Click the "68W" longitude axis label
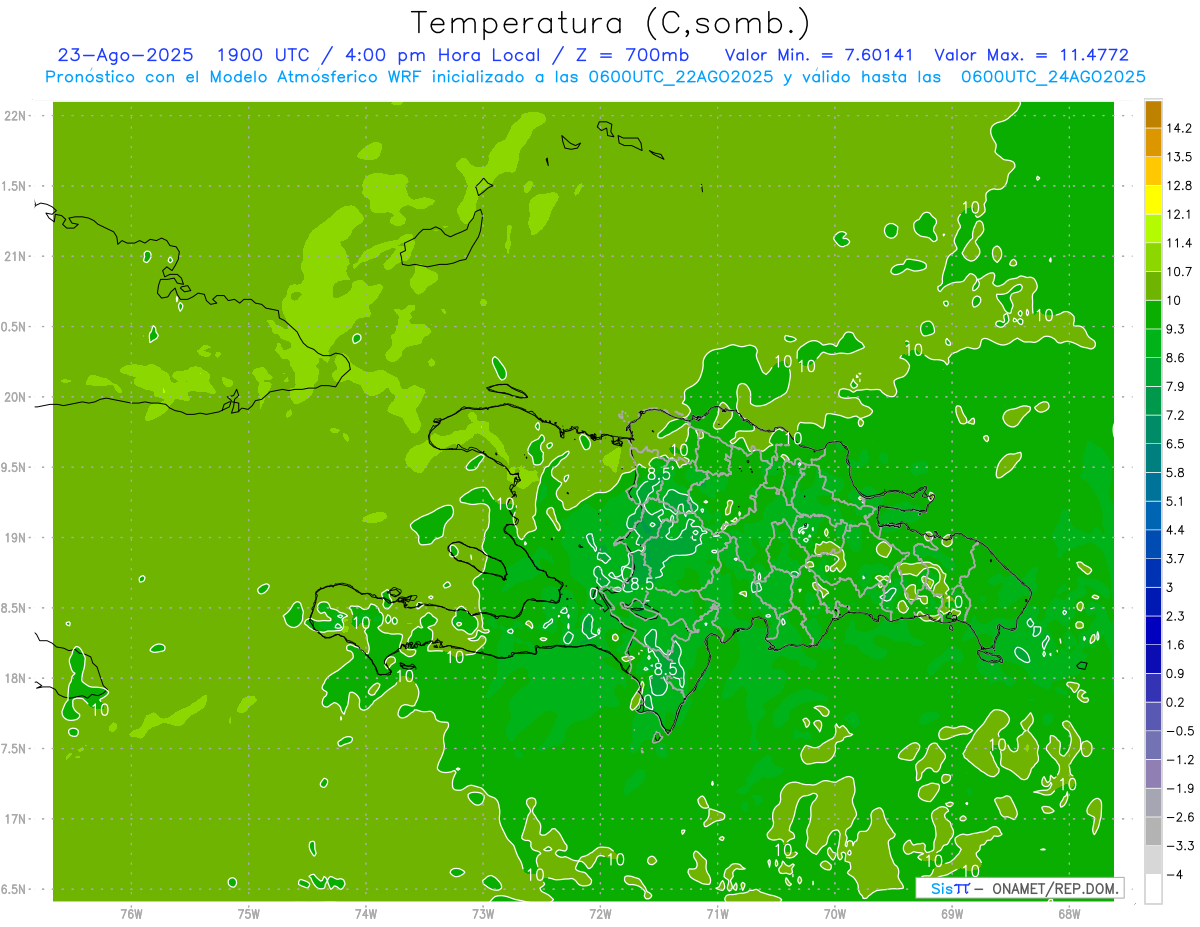 (x=1068, y=913)
